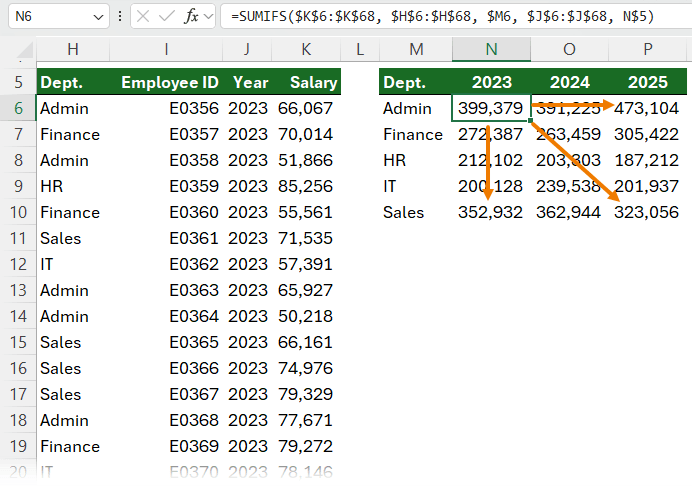Select row 15 header
Screen dimensions: 692x486
point(18,342)
